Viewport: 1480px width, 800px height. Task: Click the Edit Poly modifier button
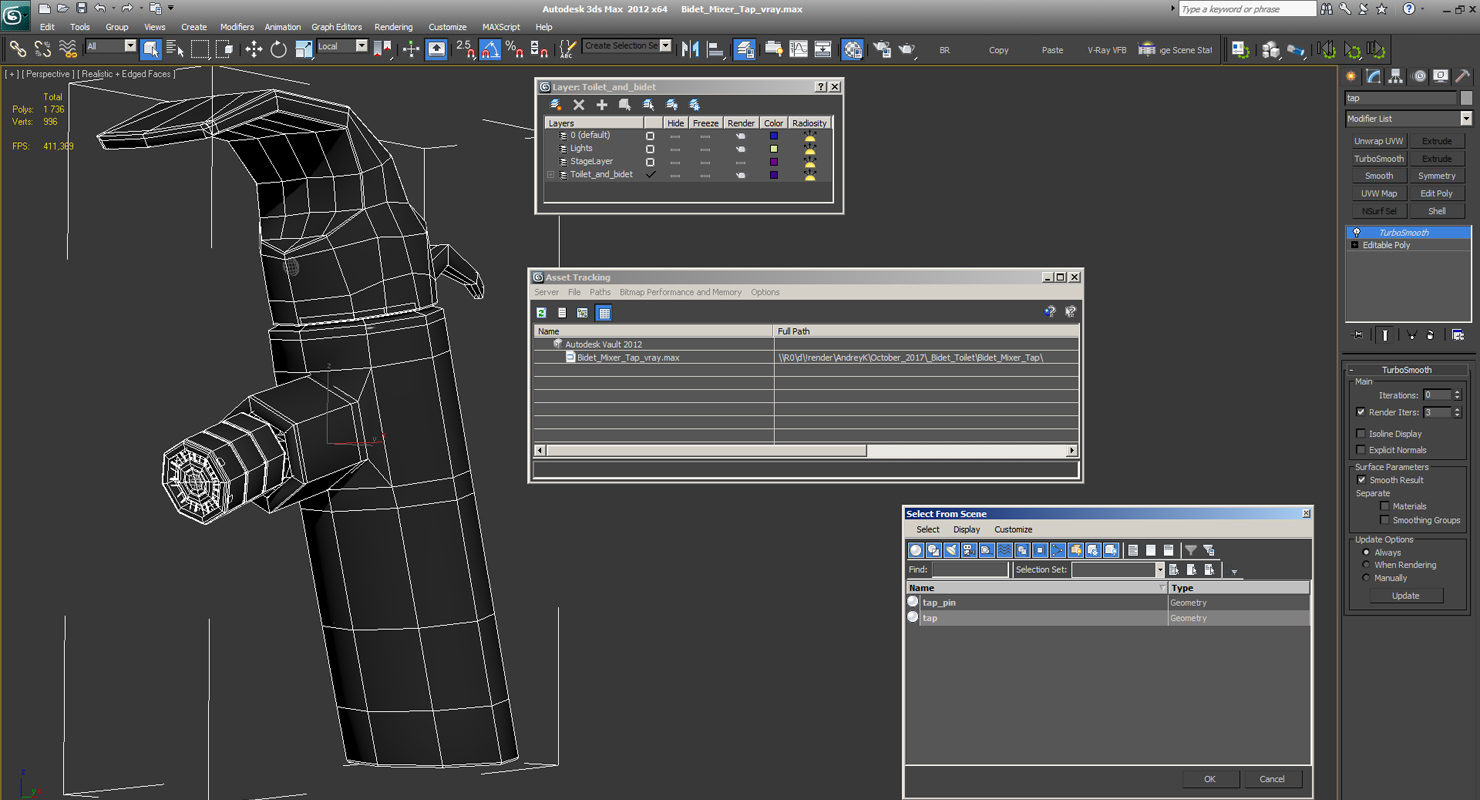(1437, 194)
